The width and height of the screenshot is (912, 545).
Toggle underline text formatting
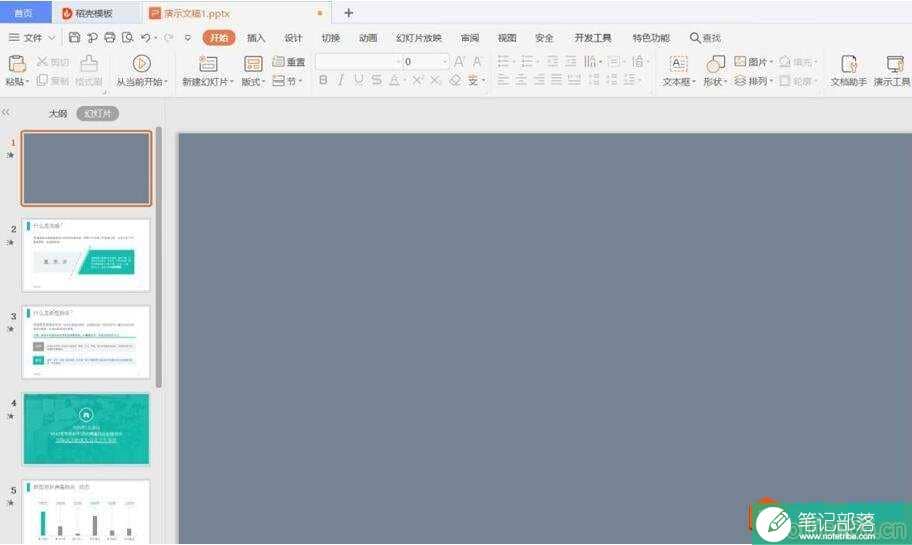click(358, 80)
